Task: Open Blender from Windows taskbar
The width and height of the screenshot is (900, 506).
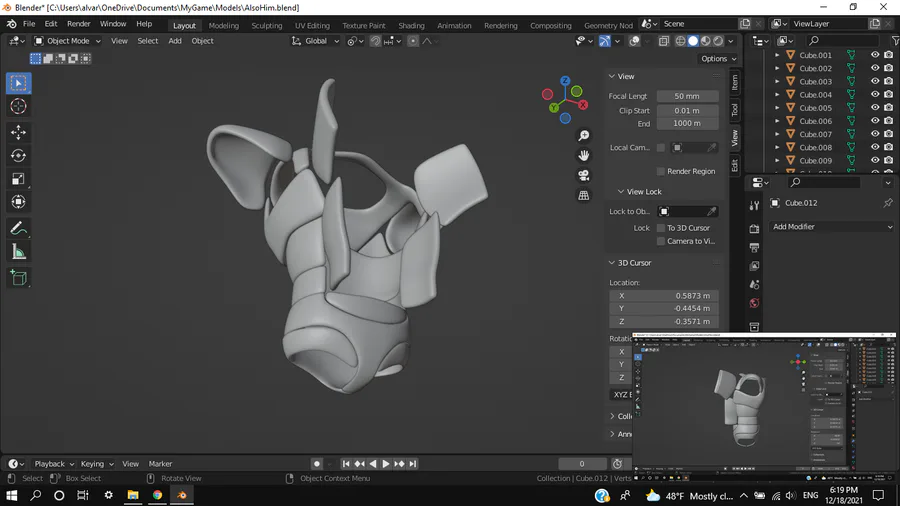Action: [x=182, y=495]
